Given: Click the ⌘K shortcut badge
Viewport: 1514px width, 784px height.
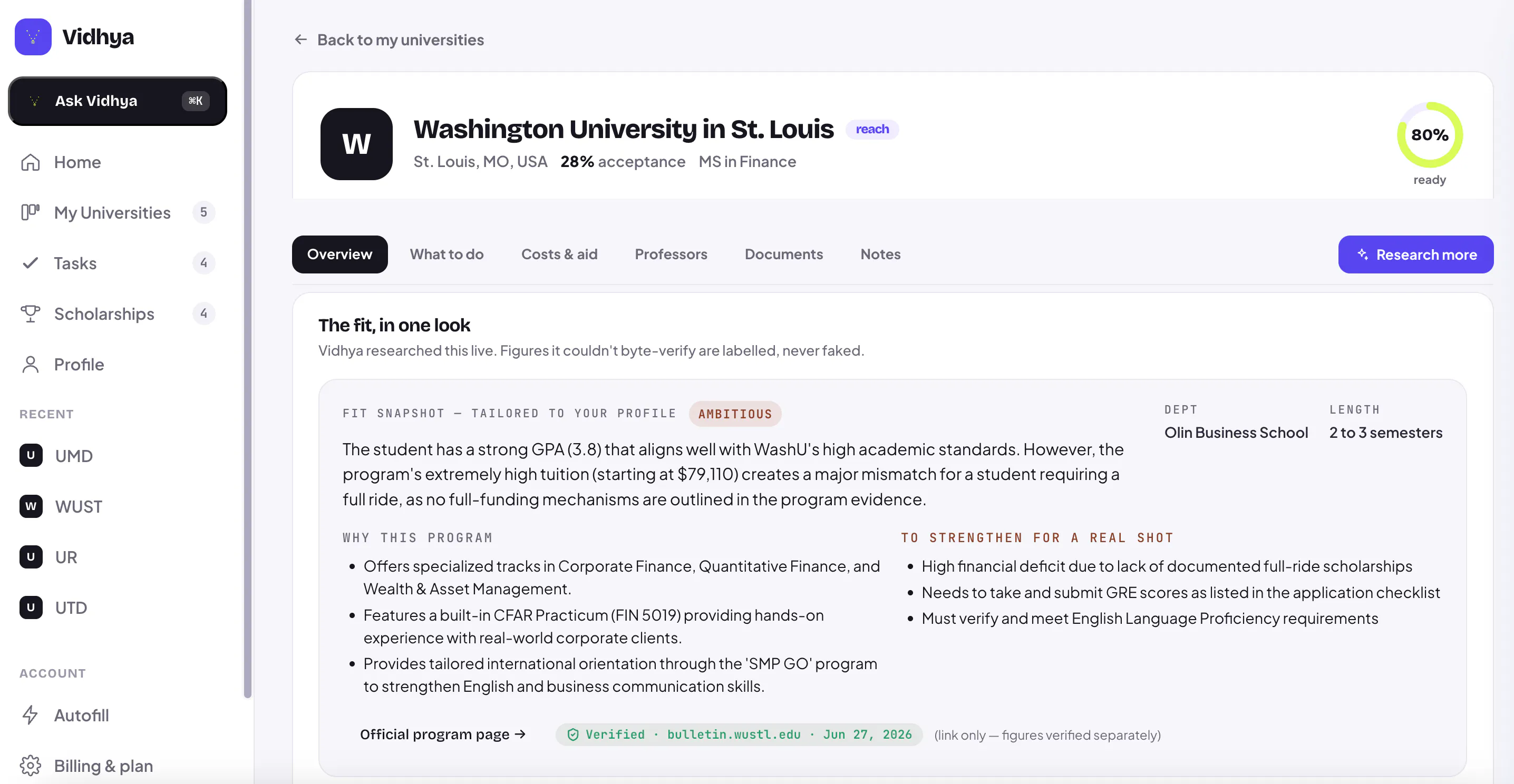Looking at the screenshot, I should pos(195,101).
